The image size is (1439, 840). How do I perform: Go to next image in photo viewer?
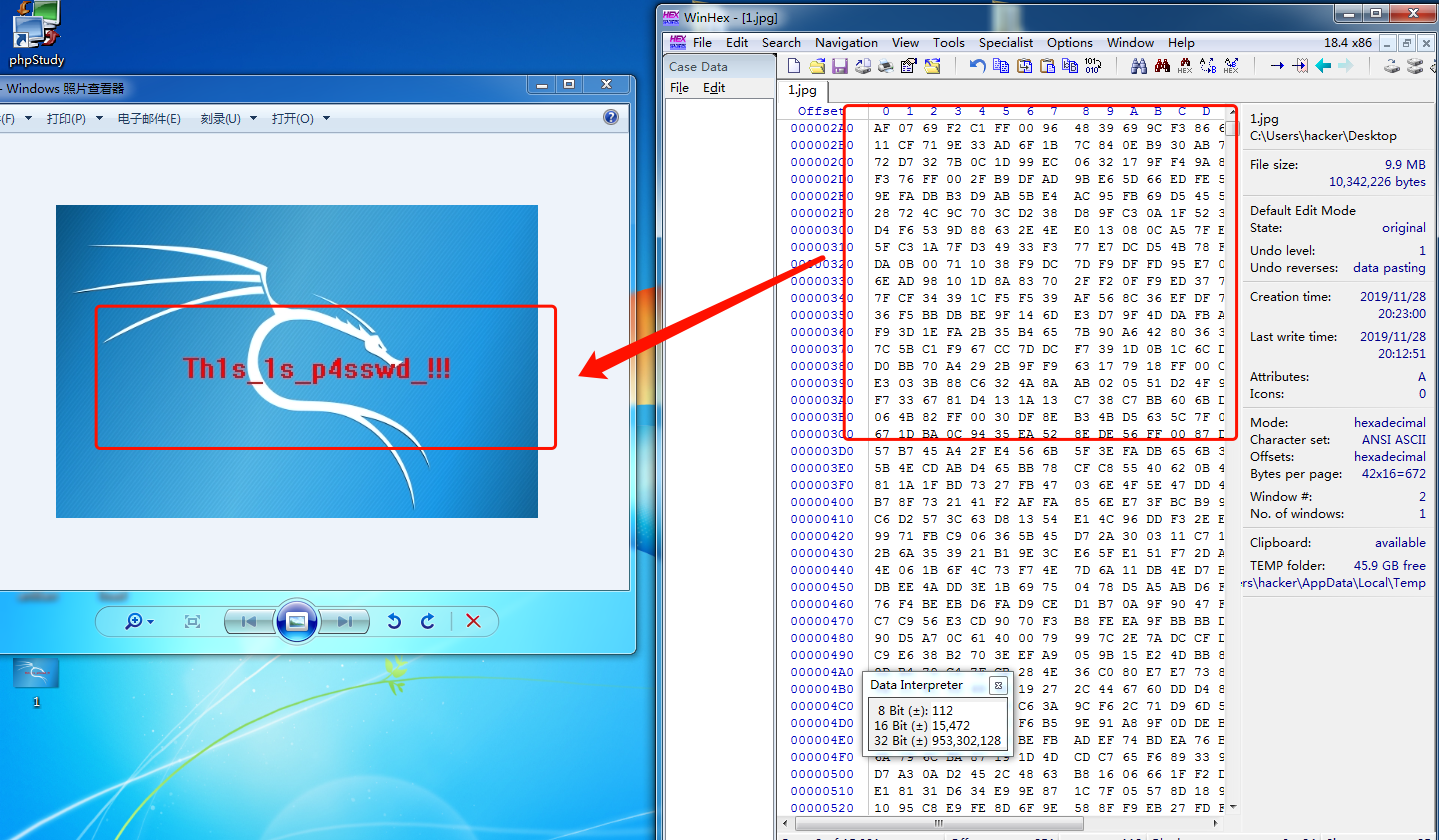point(345,621)
